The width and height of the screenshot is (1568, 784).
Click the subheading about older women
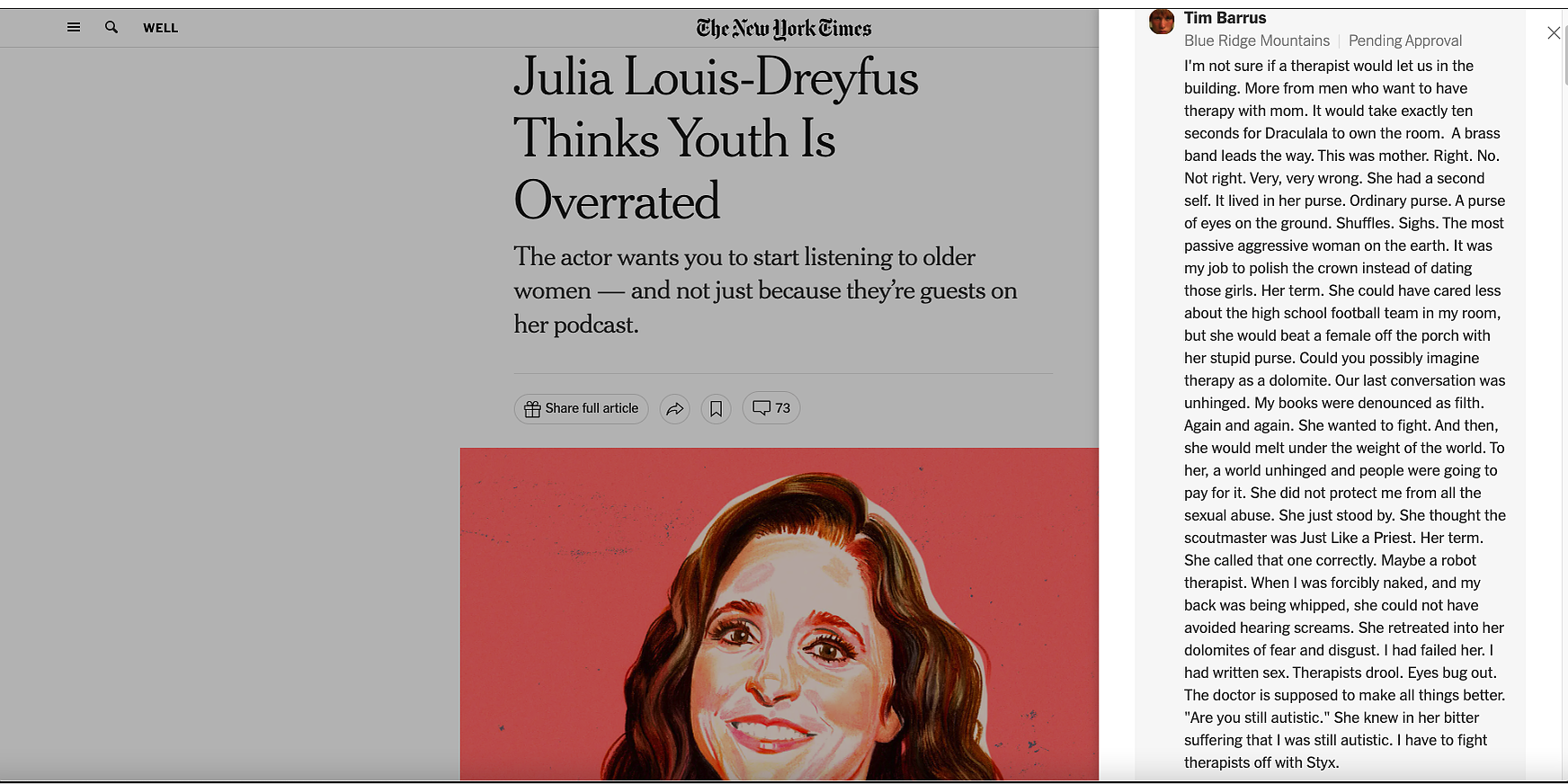(x=766, y=290)
